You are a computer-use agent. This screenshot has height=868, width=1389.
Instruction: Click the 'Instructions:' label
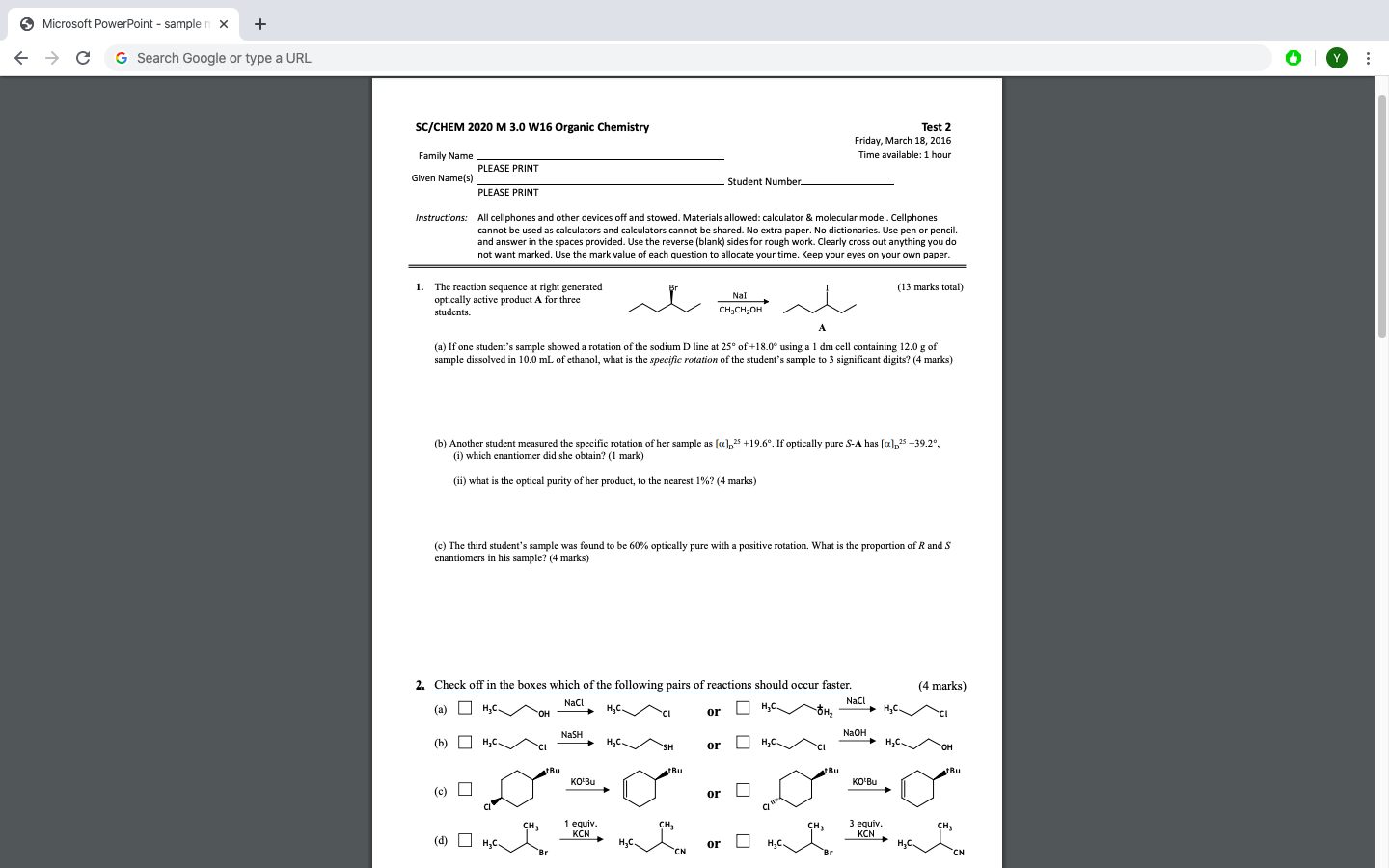click(x=441, y=218)
